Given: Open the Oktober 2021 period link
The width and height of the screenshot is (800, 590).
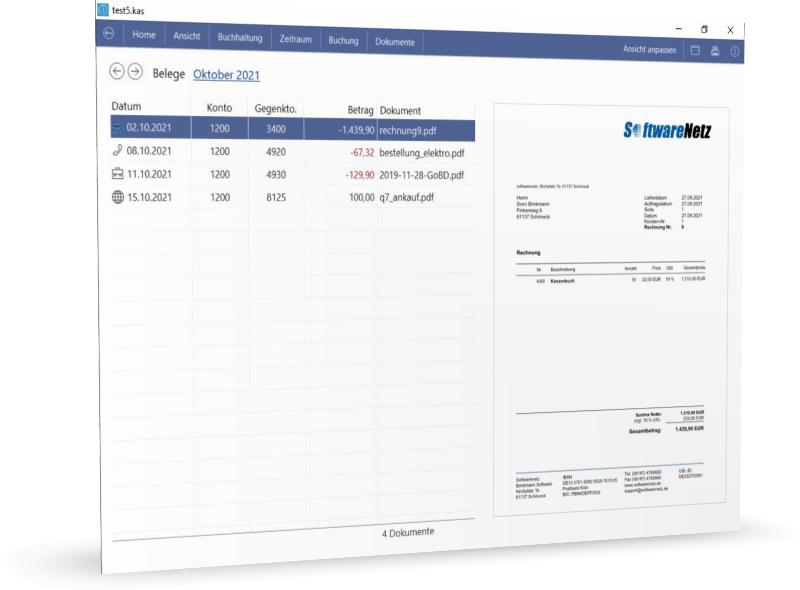Looking at the screenshot, I should coord(226,75).
